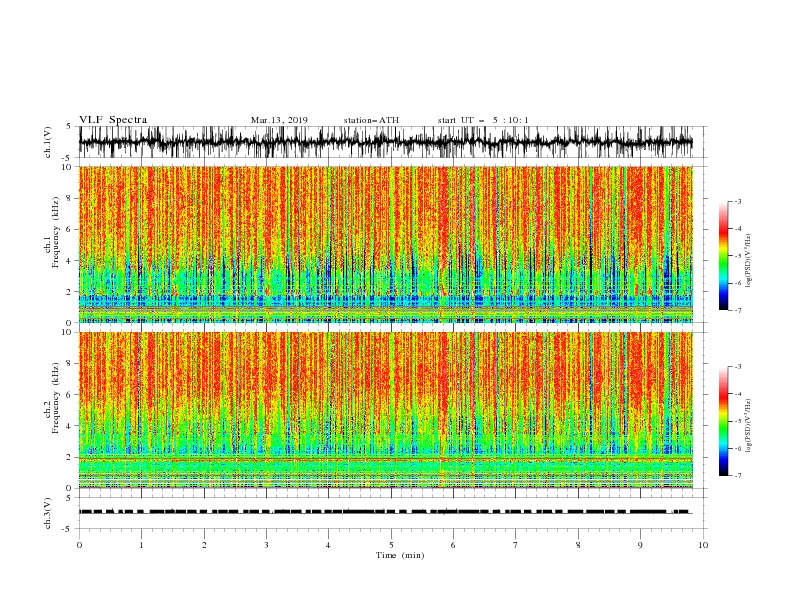Click time axis tick label '2'
Viewport: 792px width, 612px height.
click(x=204, y=545)
